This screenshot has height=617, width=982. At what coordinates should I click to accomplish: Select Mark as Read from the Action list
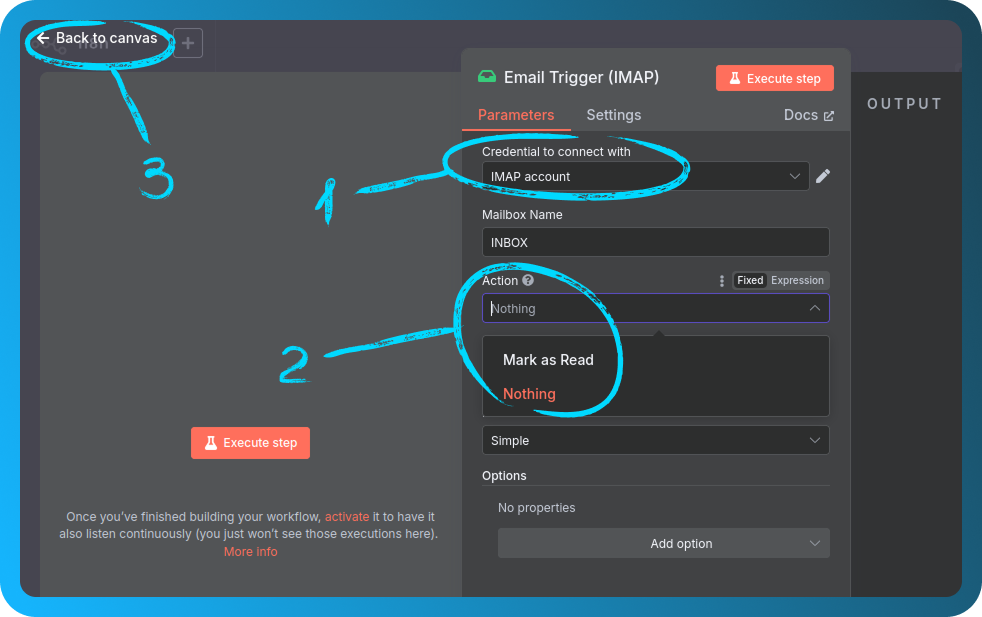(x=548, y=360)
